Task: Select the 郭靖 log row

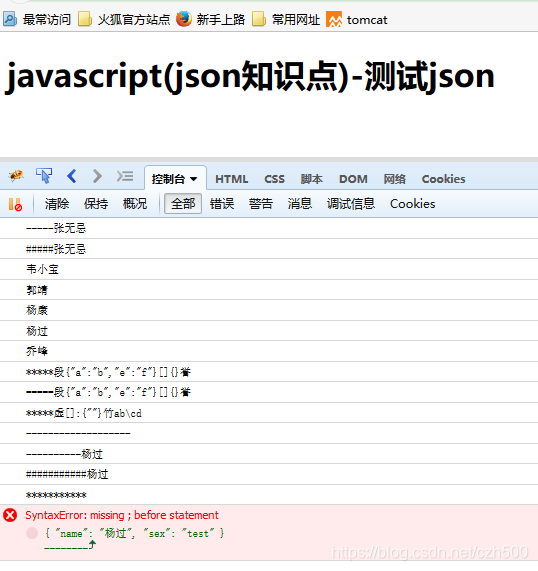Action: [269, 290]
